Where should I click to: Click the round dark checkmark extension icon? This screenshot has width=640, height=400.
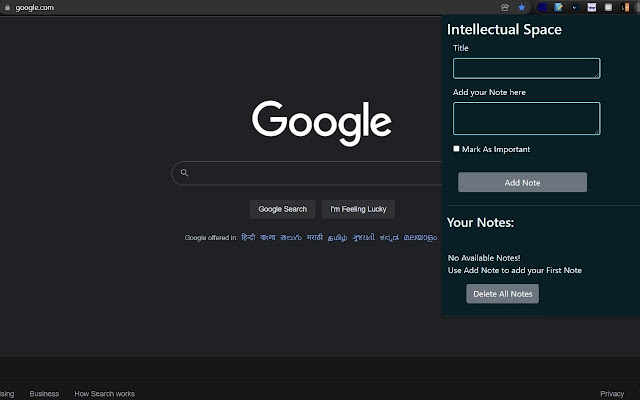tap(575, 7)
